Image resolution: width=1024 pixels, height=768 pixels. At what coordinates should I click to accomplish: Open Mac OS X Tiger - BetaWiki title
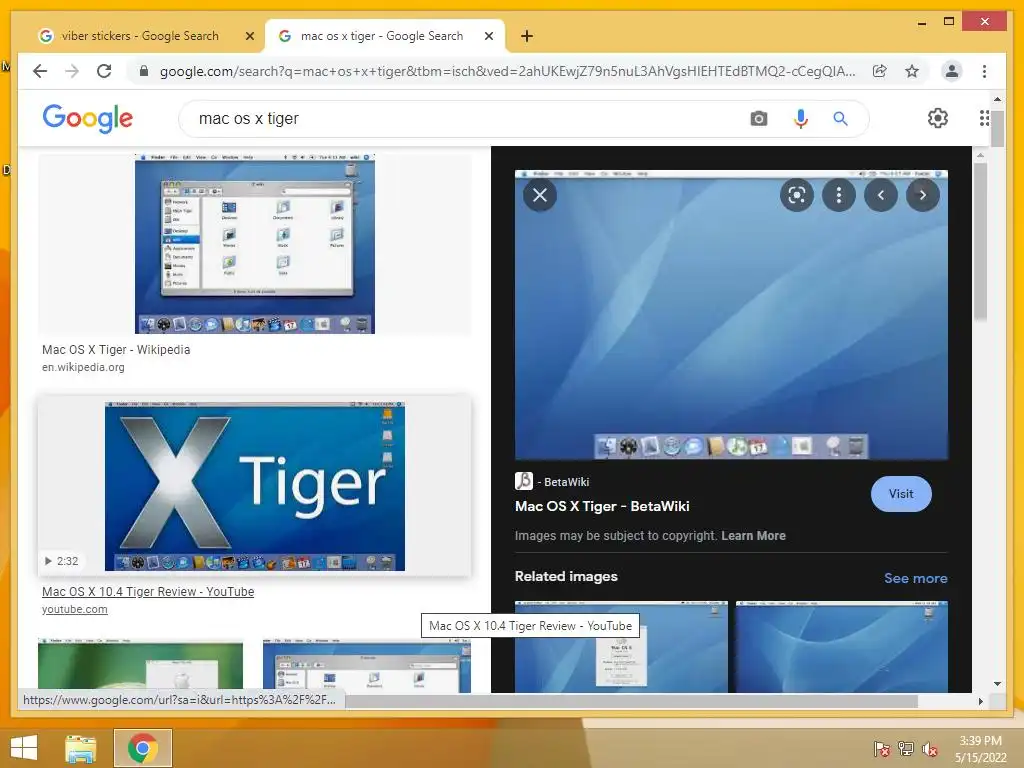pyautogui.click(x=602, y=507)
